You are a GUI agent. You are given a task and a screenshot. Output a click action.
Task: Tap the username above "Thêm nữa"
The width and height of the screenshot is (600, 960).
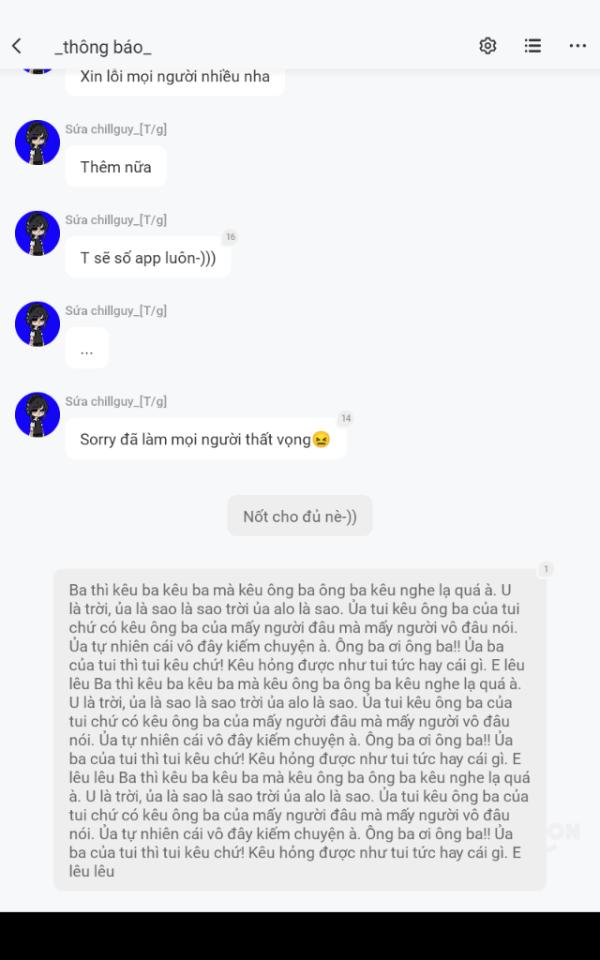tap(116, 129)
